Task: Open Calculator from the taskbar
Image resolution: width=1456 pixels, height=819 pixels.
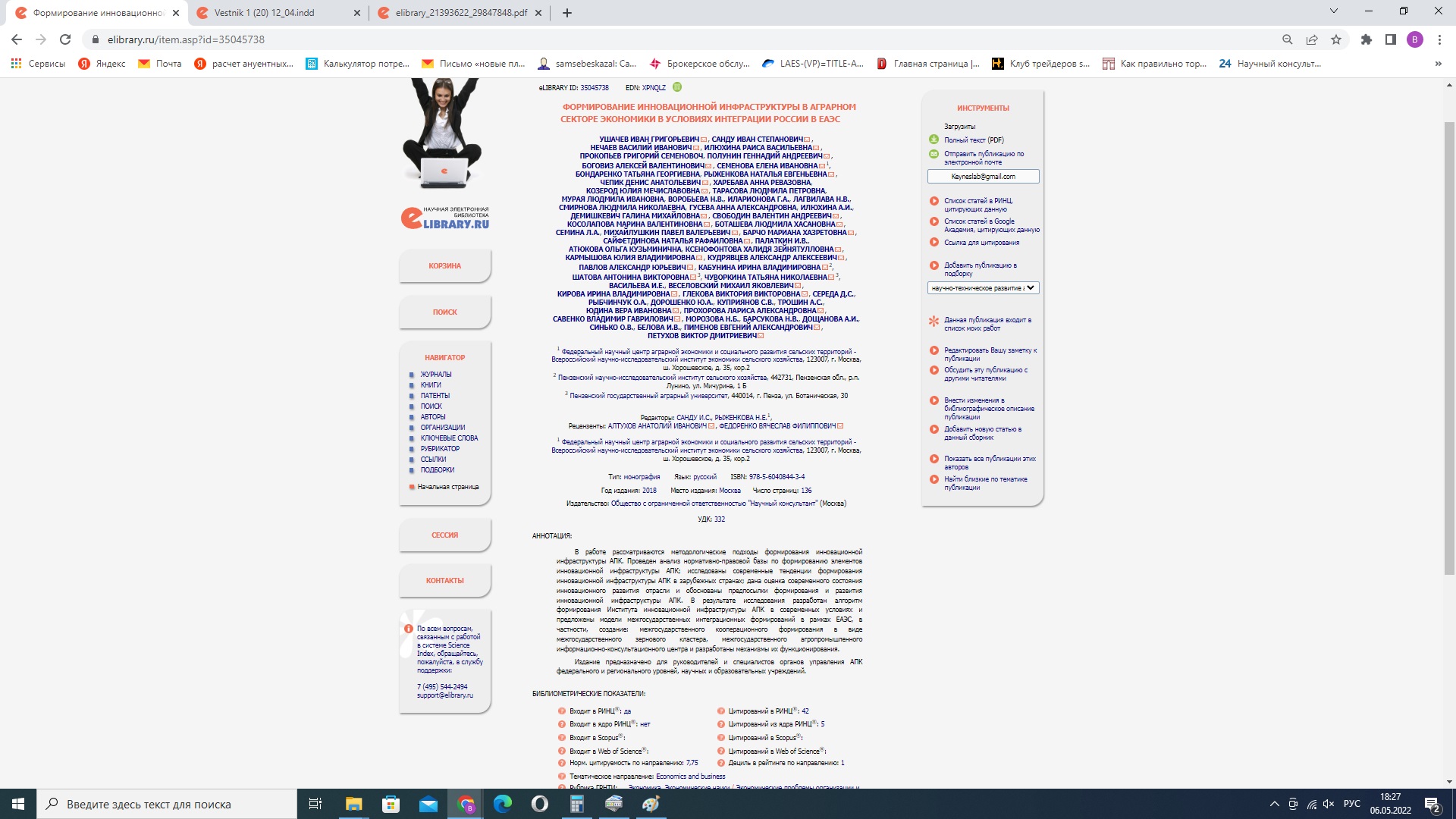Action: pyautogui.click(x=577, y=804)
